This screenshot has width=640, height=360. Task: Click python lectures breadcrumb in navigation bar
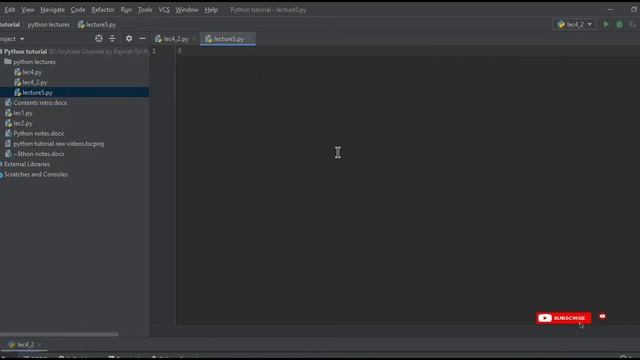[49, 24]
